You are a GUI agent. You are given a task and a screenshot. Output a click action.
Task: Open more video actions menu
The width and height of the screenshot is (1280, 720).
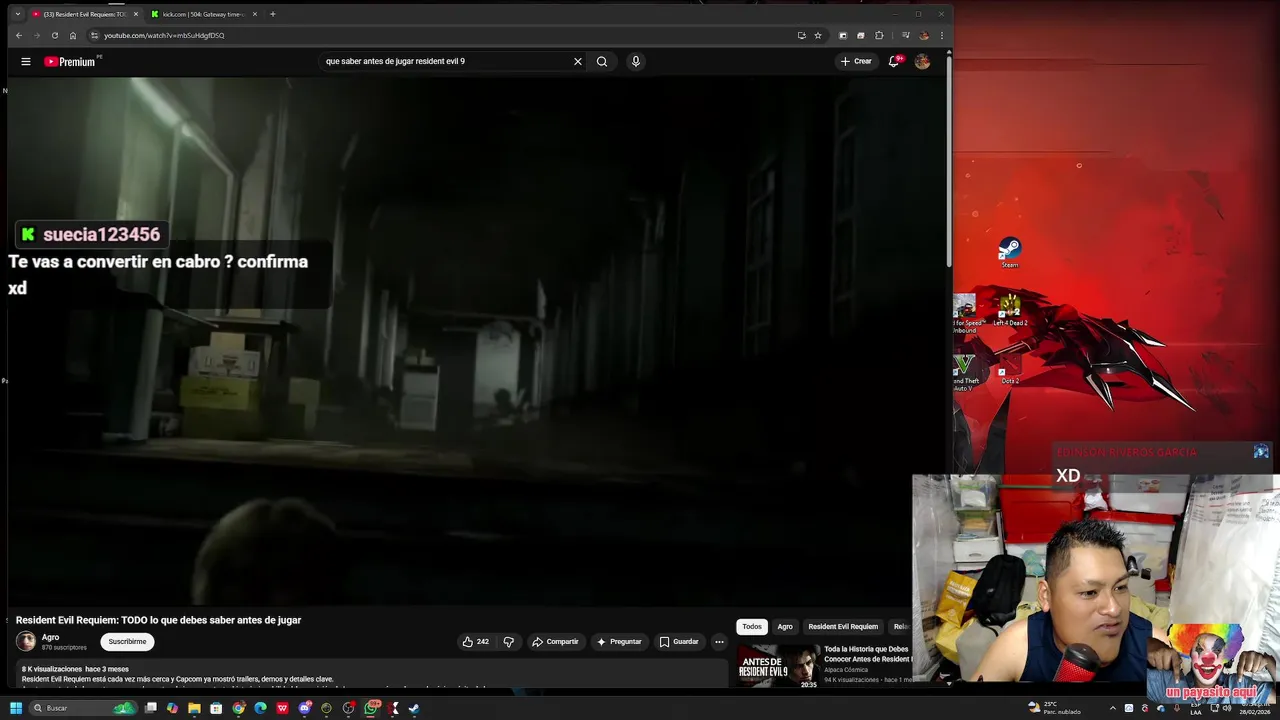719,641
